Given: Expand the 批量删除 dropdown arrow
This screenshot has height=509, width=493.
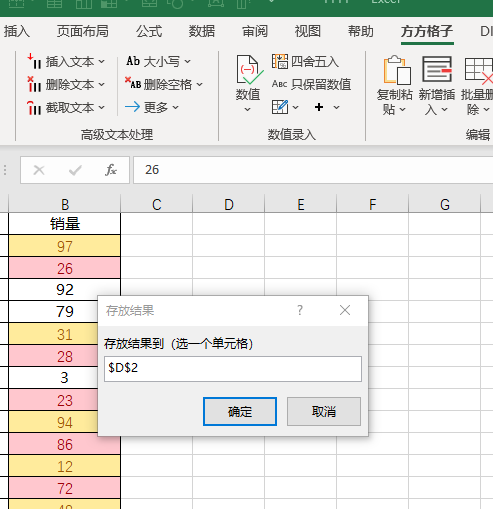Looking at the screenshot, I should (486, 109).
